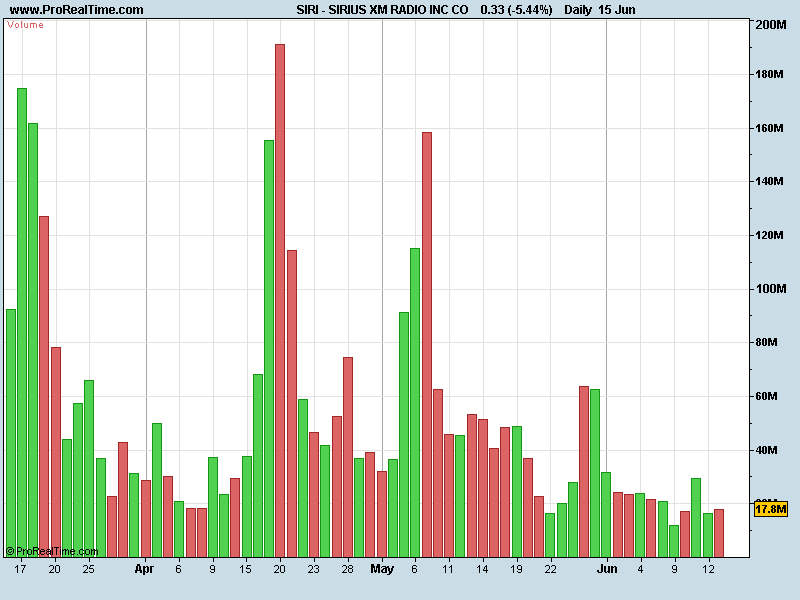Select the SIRI - SIRIUS XM RADIO INC CO title

tap(382, 10)
